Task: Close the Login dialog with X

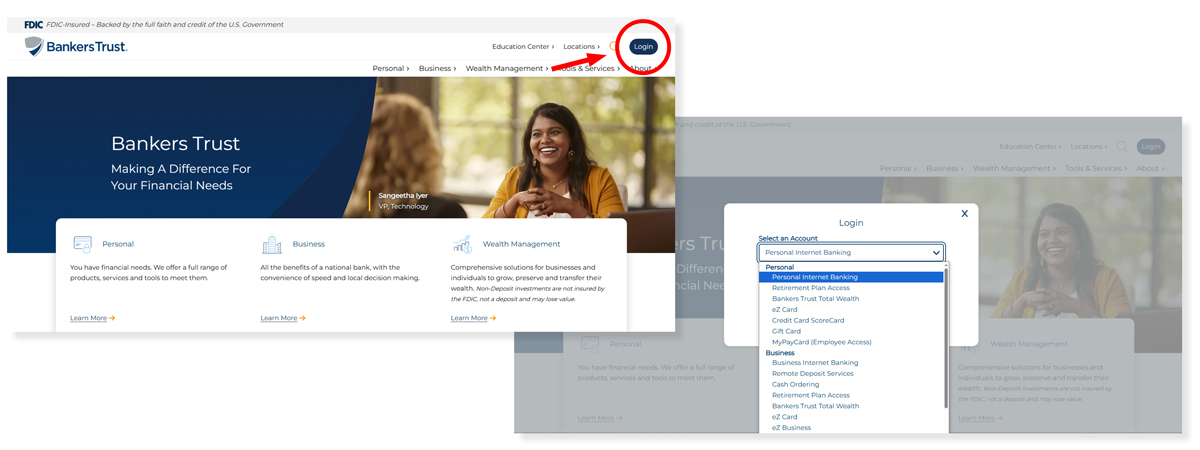Action: pos(964,213)
